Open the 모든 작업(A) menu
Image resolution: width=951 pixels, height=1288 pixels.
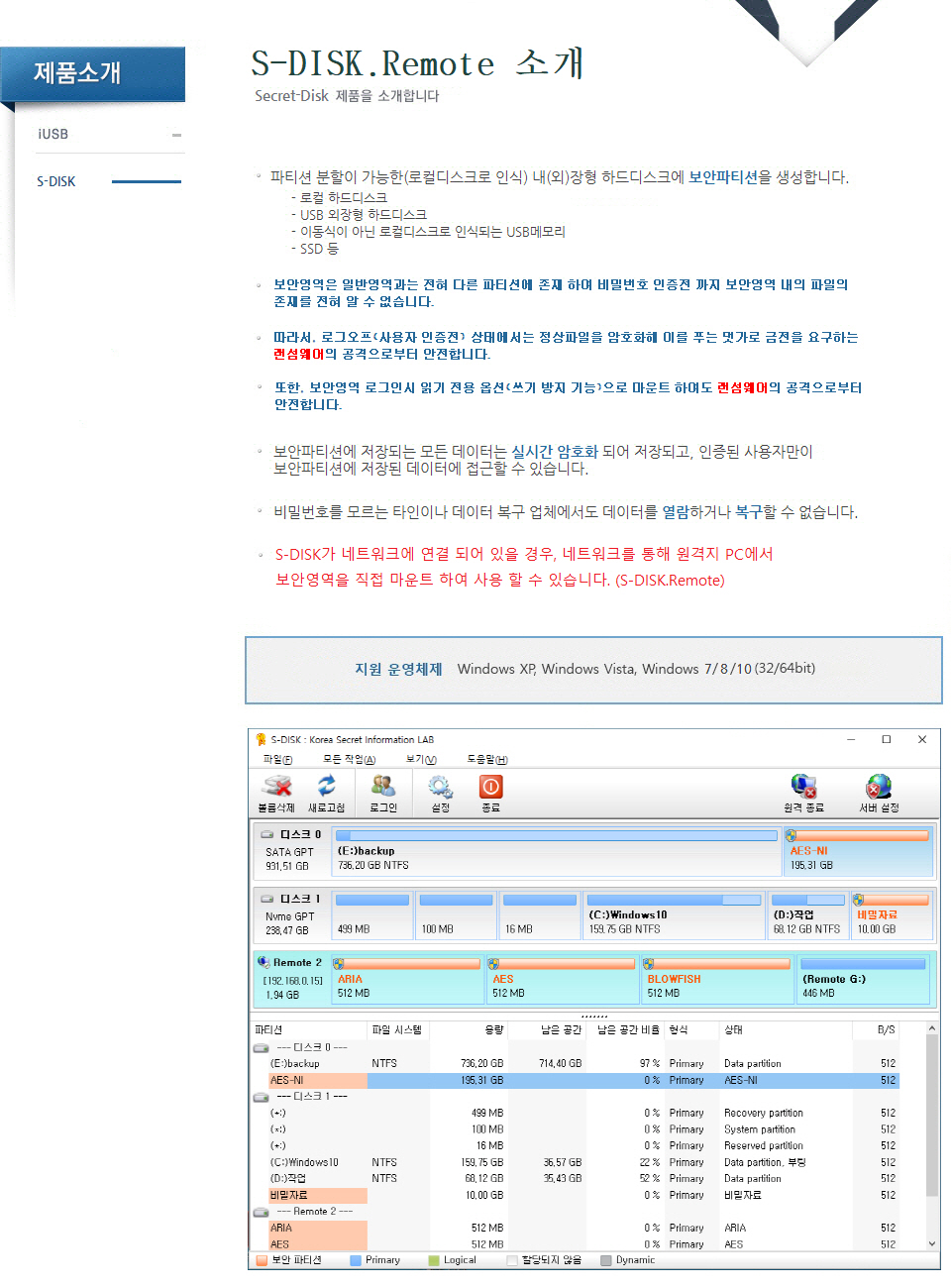350,760
